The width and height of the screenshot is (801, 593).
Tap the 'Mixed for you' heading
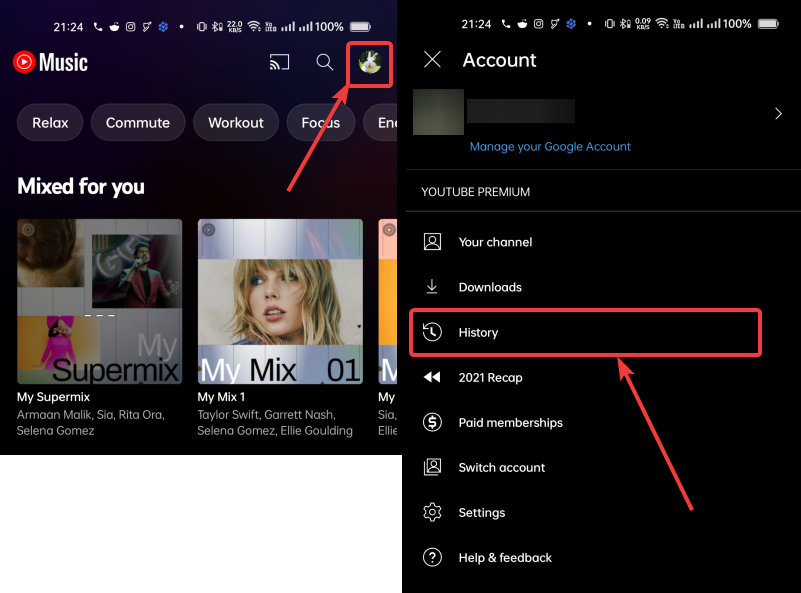81,186
